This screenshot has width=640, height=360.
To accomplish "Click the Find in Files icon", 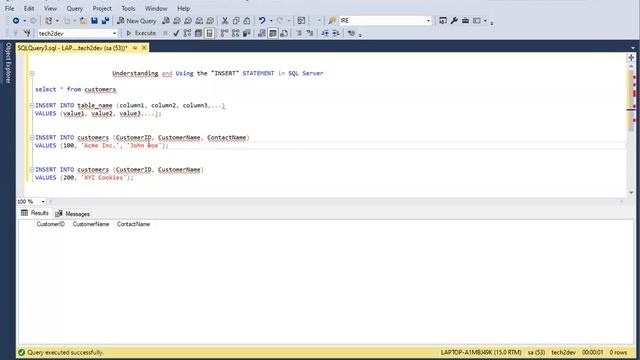I will [x=332, y=20].
